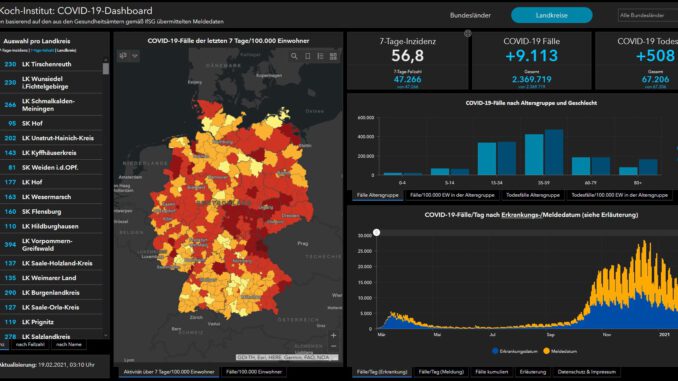Click the time chart range slider handle

click(377, 233)
